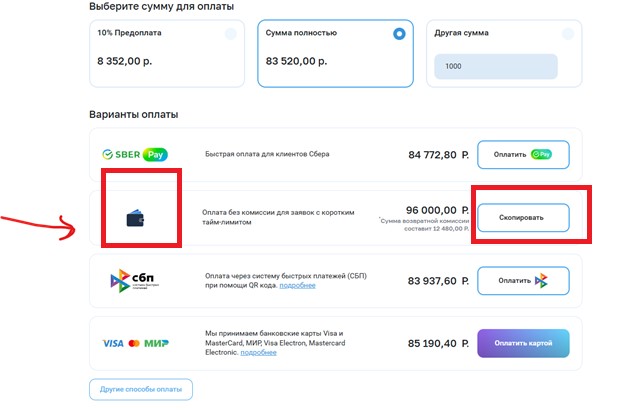This screenshot has height=410, width=624.
Task: Click the VISA logo
Action: (113, 343)
